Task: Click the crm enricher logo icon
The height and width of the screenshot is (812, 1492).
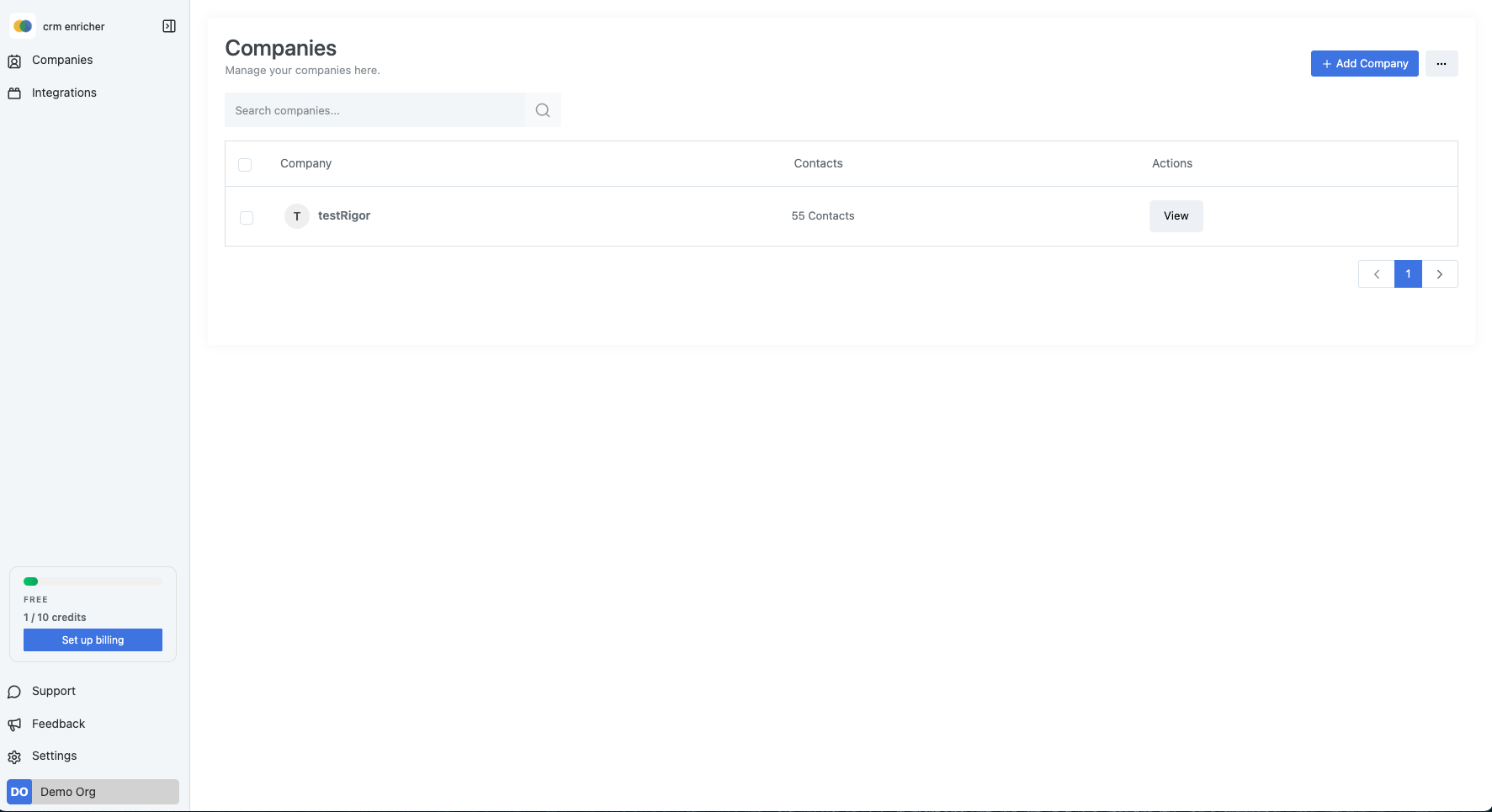Action: (x=23, y=26)
